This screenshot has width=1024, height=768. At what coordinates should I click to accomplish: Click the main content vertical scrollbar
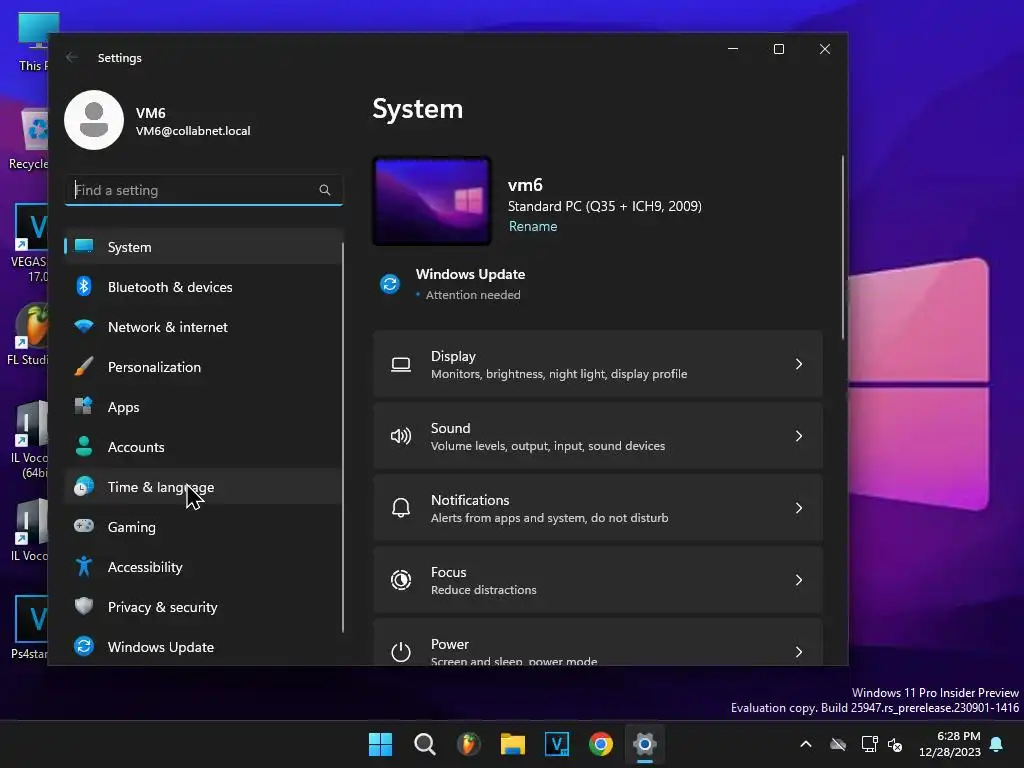(842, 248)
